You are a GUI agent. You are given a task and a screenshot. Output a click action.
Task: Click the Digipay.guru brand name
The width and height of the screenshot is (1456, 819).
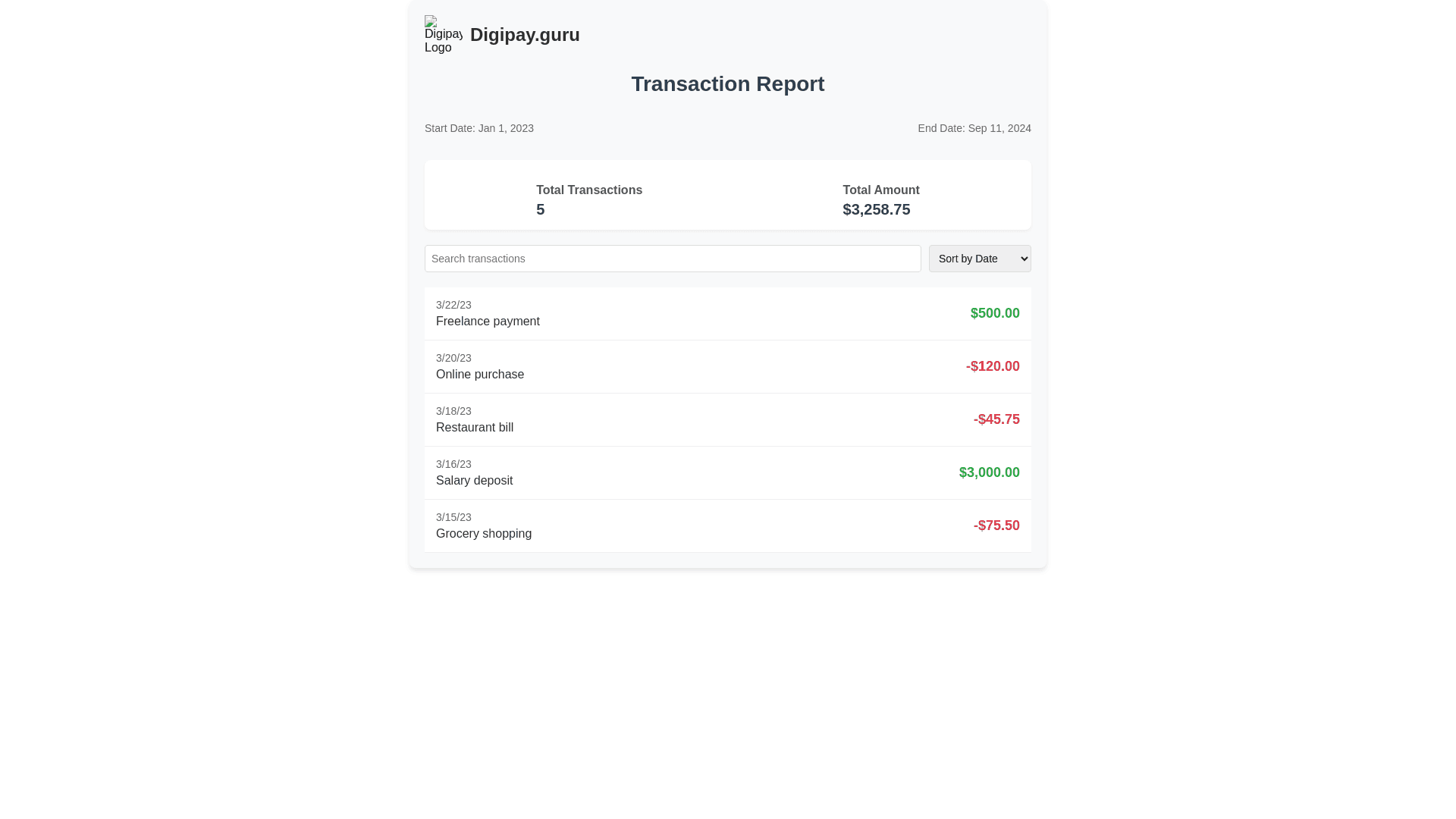(x=525, y=35)
